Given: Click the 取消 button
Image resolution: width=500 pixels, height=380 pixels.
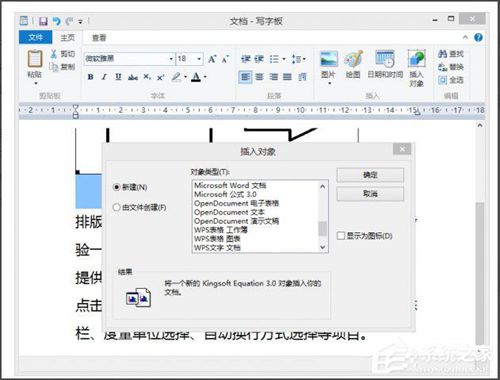Looking at the screenshot, I should (370, 194).
